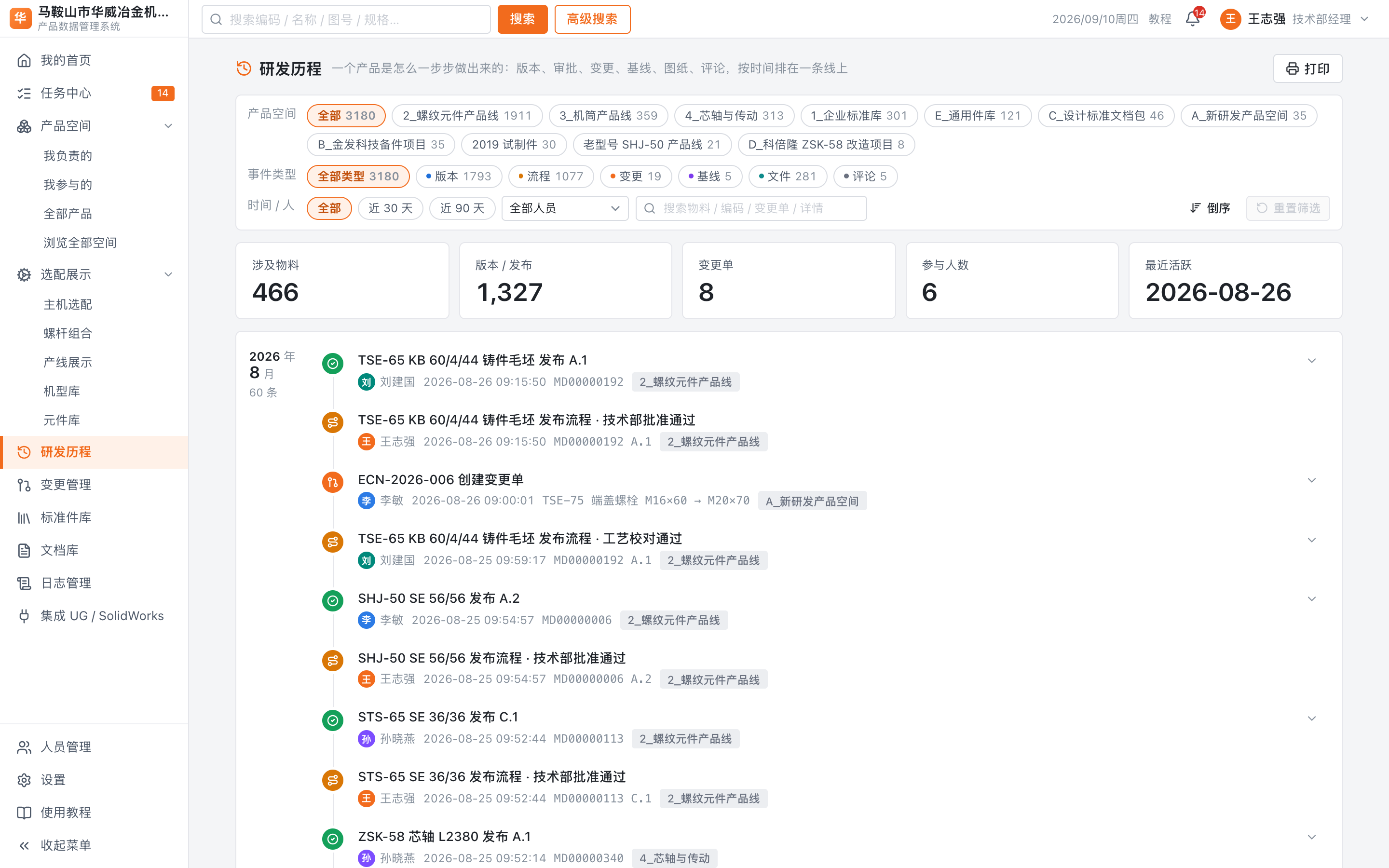Viewport: 1389px width, 868px height.
Task: Open 变更管理 in the sidebar
Action: point(94,485)
